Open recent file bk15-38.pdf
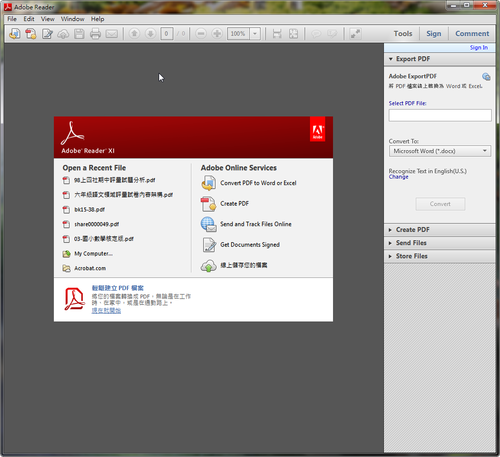Image resolution: width=500 pixels, height=457 pixels. point(89,210)
